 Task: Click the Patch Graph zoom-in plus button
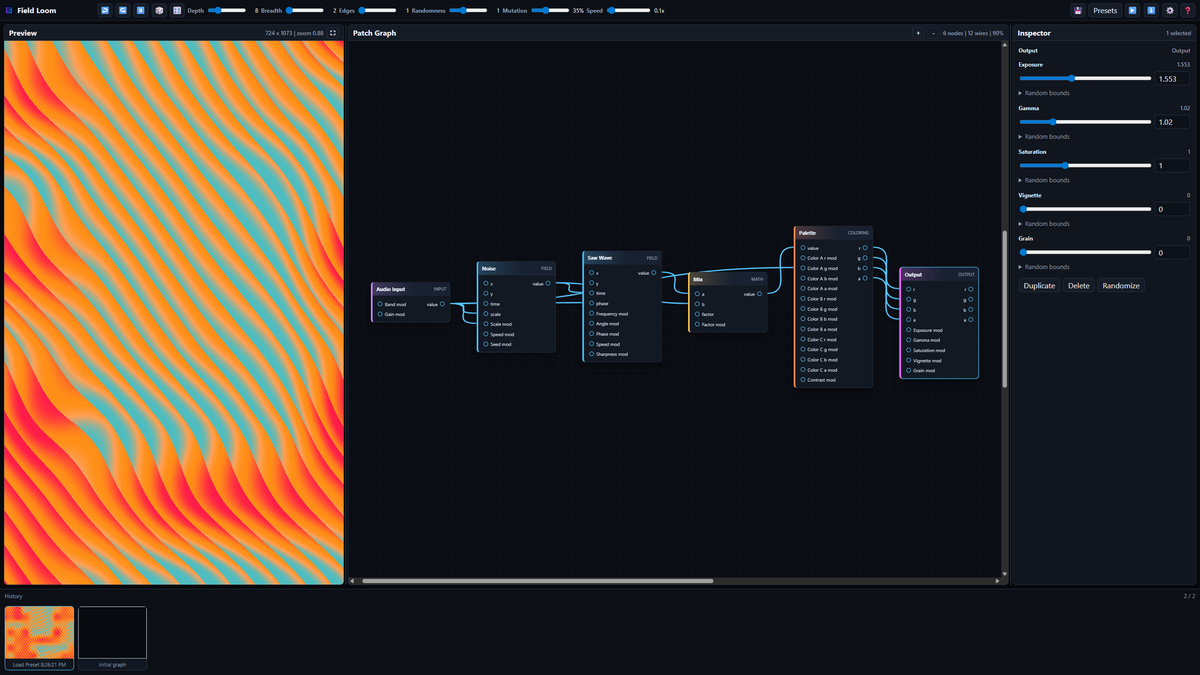918,33
